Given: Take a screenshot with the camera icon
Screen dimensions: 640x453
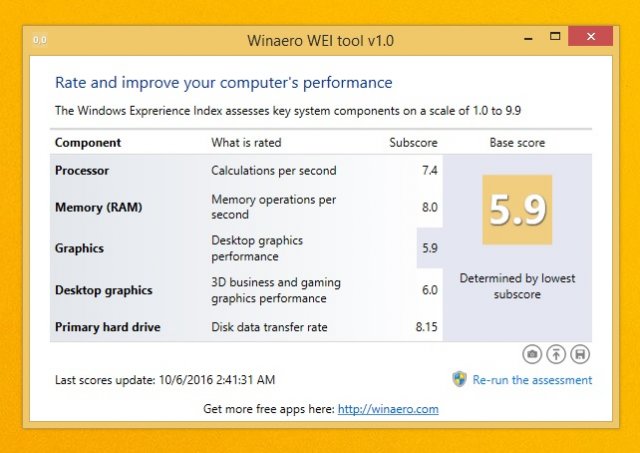Looking at the screenshot, I should click(532, 354).
